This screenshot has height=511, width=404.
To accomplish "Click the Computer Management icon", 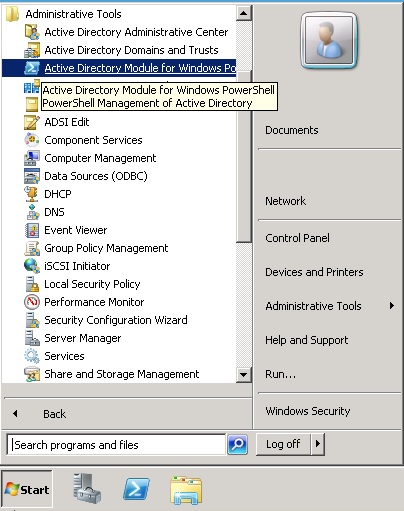I will [32, 158].
